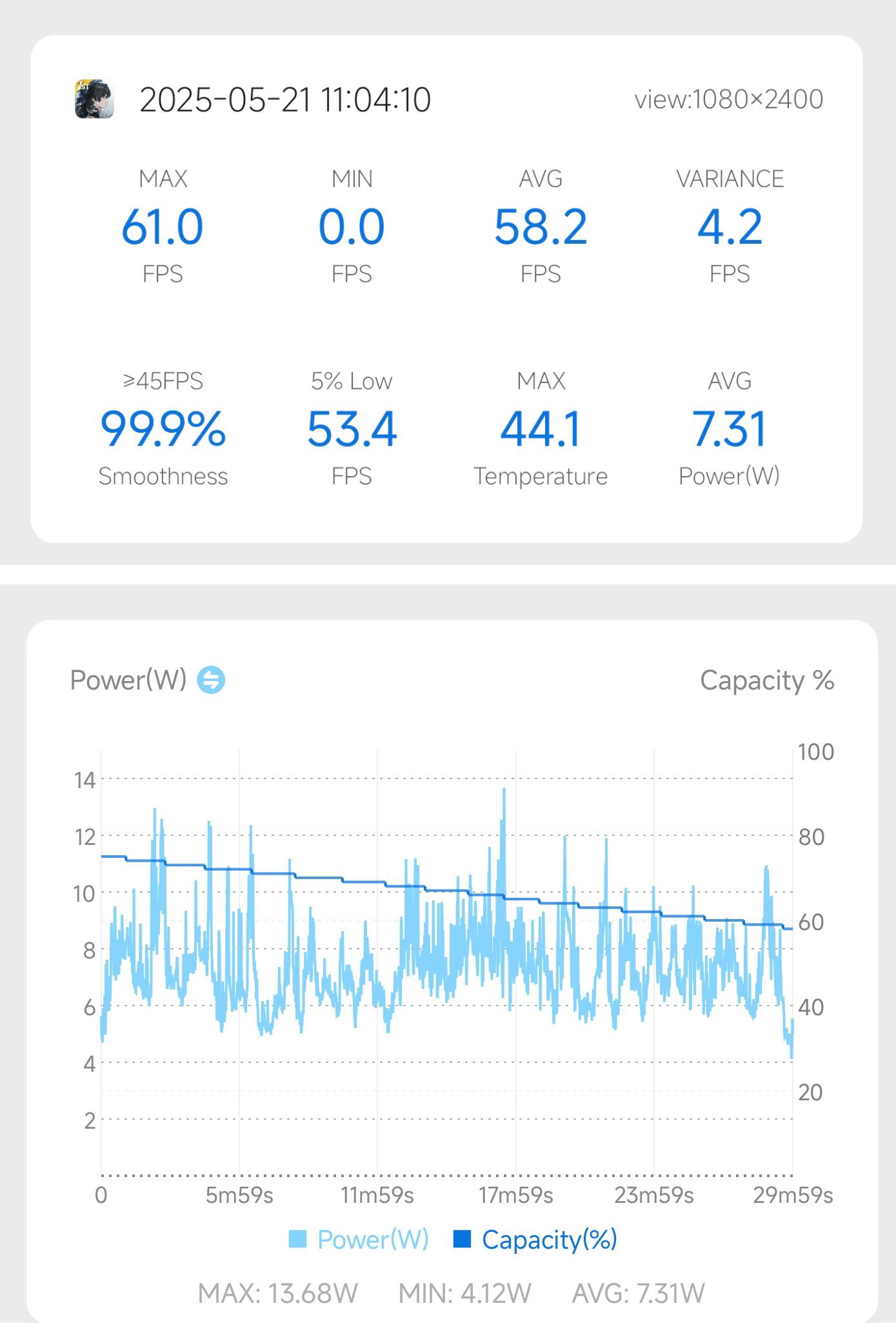Click the 7.31 average Power(W) value
The height and width of the screenshot is (1328, 896).
[730, 429]
